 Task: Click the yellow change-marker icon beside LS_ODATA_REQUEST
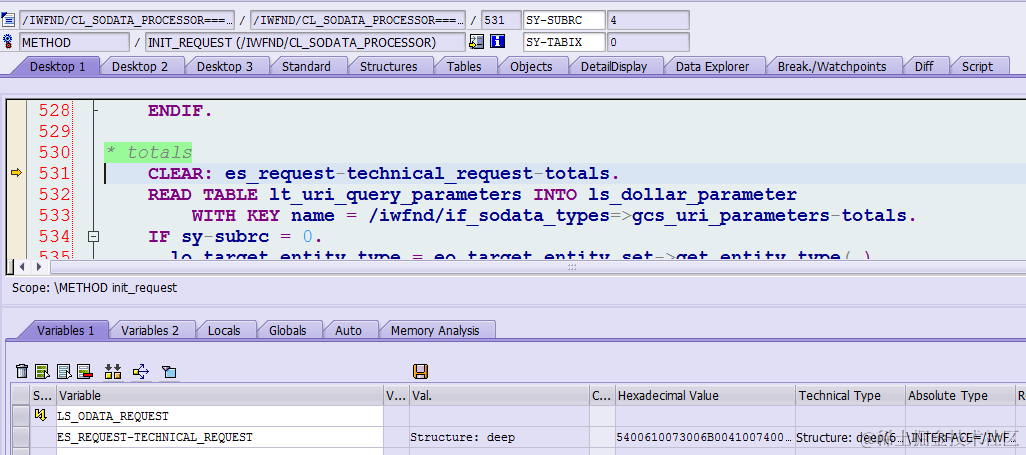pos(41,415)
